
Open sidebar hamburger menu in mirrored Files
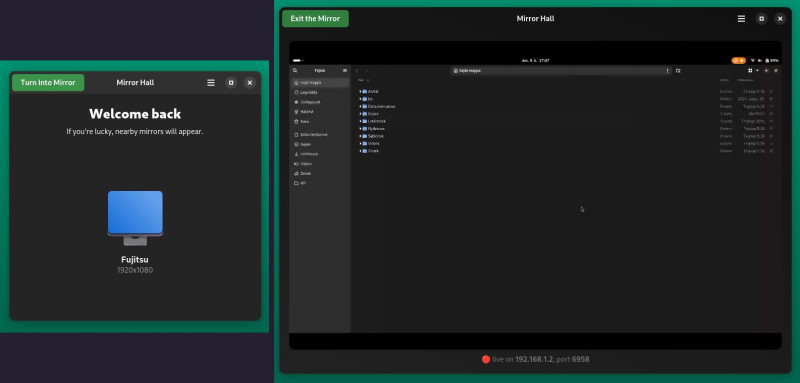click(x=345, y=70)
